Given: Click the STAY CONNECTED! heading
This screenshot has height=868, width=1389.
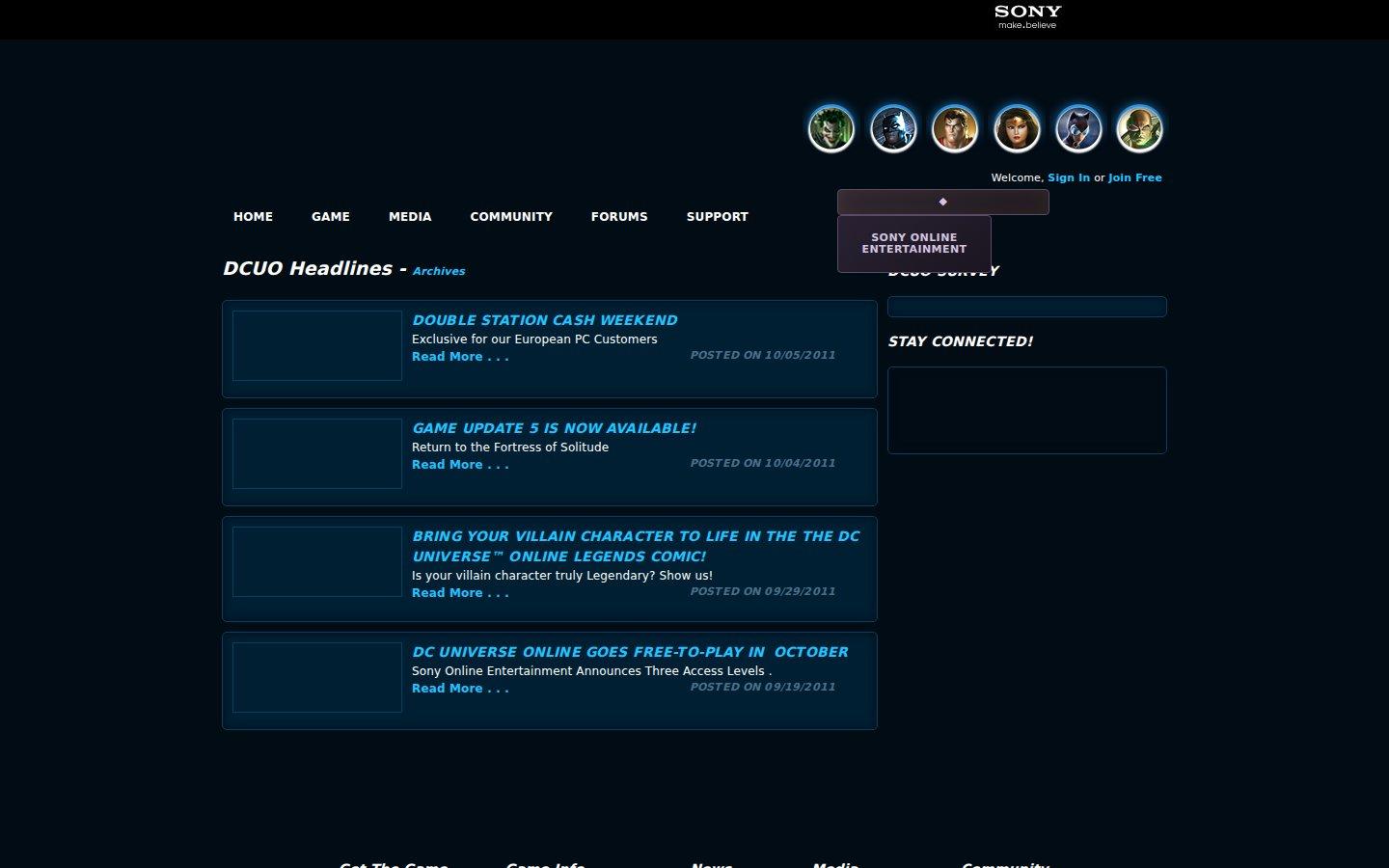Looking at the screenshot, I should [x=961, y=341].
